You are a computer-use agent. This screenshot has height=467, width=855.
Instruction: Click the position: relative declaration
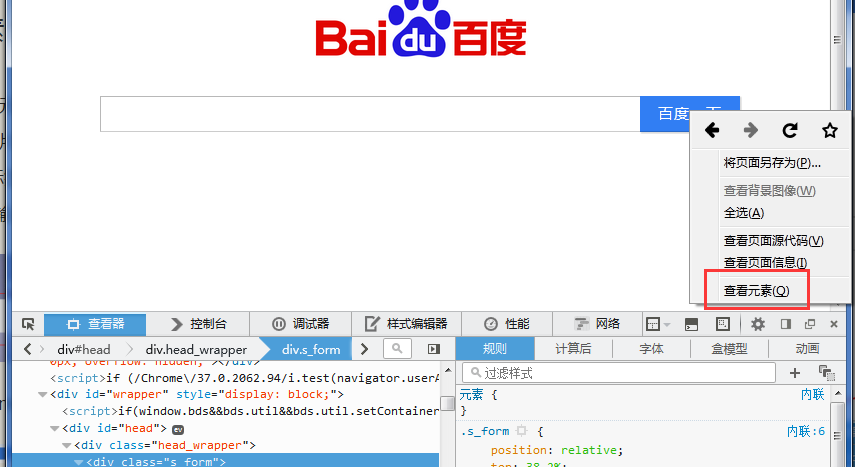point(557,450)
